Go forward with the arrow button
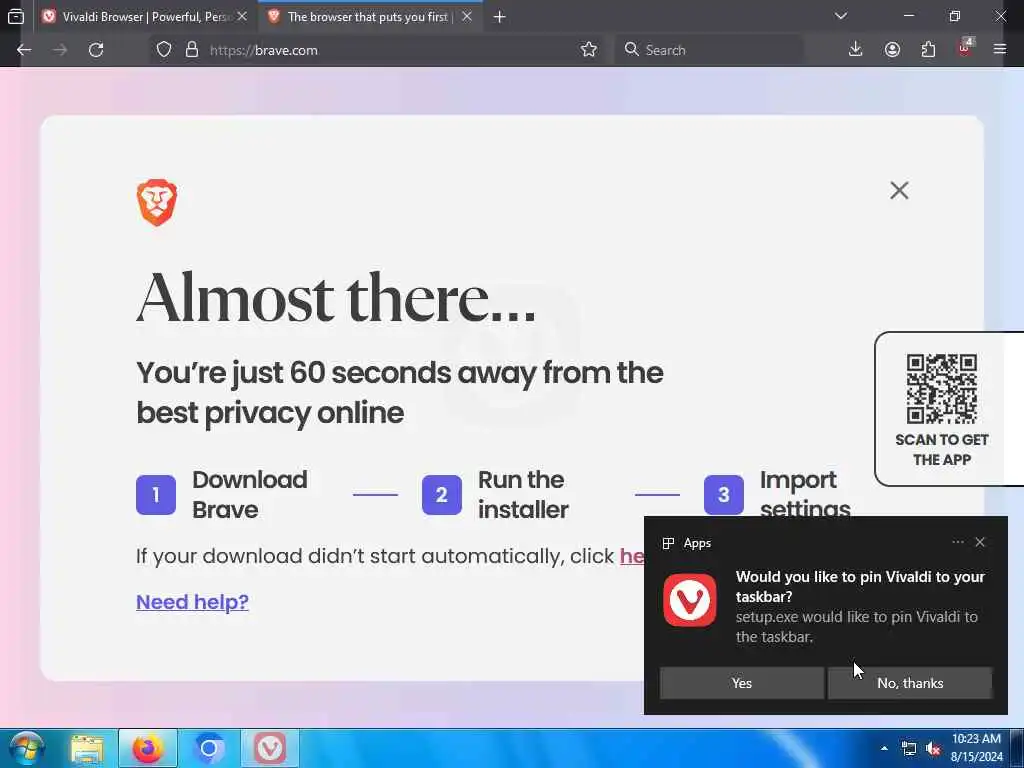The image size is (1024, 768). (x=60, y=50)
